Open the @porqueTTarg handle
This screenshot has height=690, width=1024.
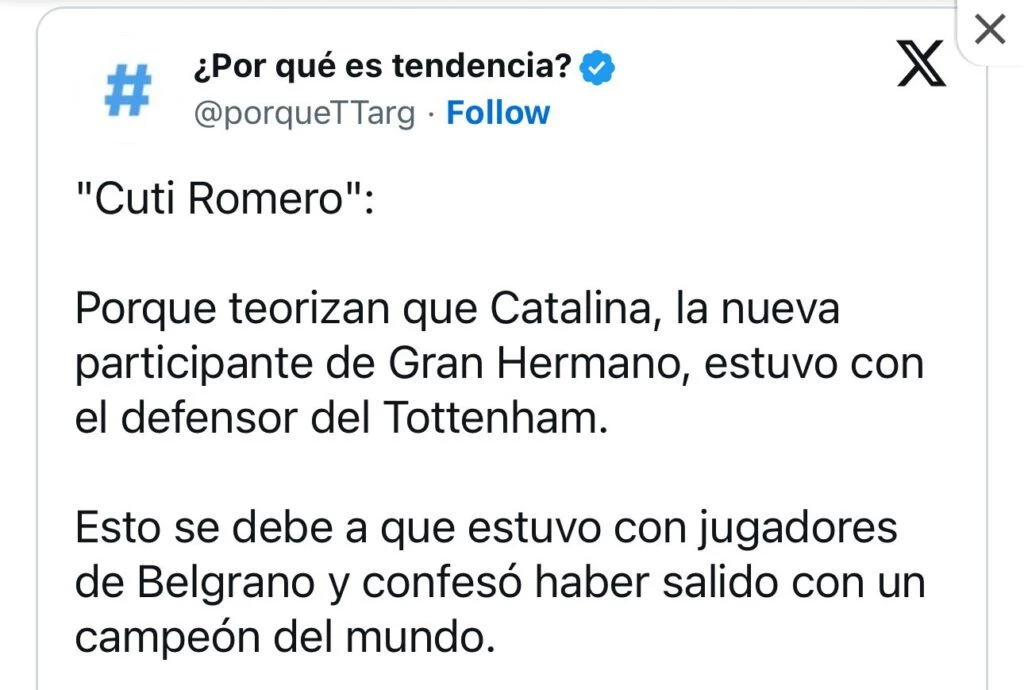[303, 113]
